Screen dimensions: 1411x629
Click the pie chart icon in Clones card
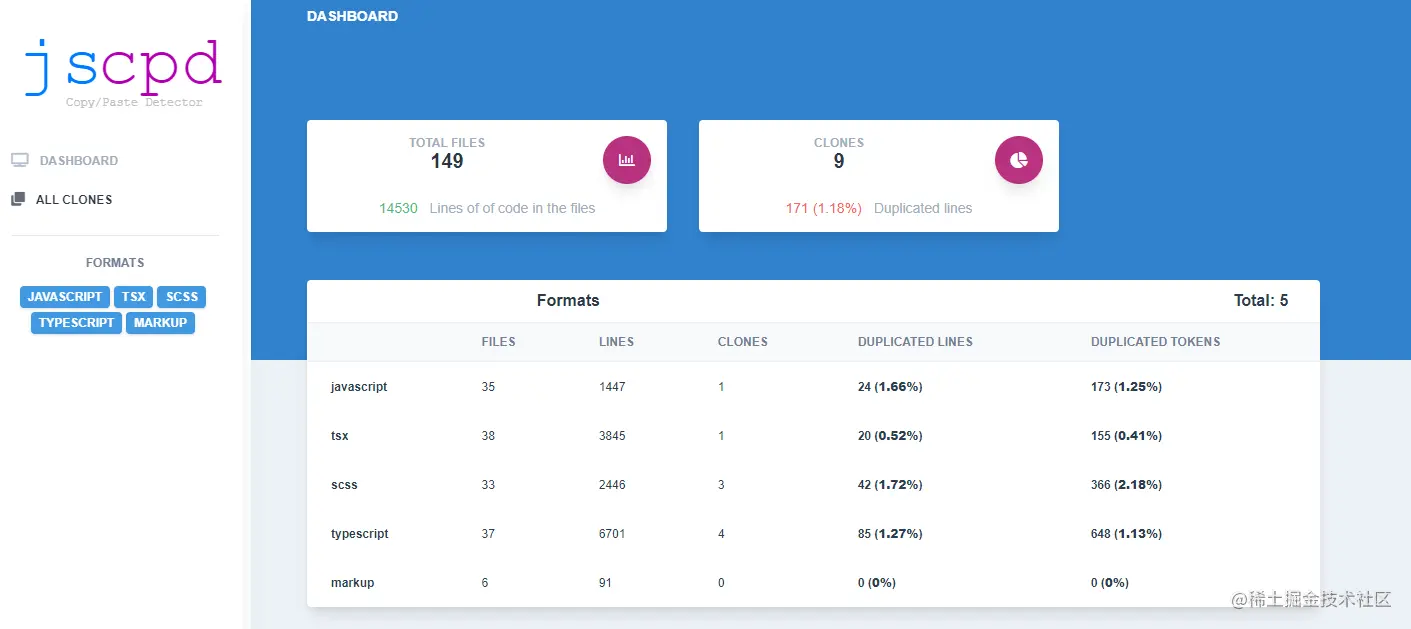pyautogui.click(x=1019, y=160)
